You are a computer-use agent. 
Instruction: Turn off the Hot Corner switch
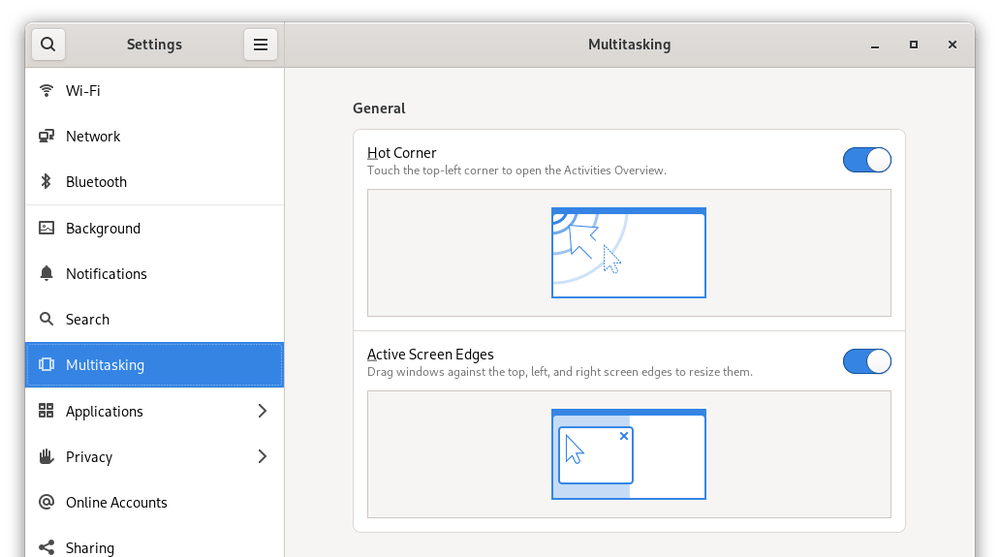867,160
